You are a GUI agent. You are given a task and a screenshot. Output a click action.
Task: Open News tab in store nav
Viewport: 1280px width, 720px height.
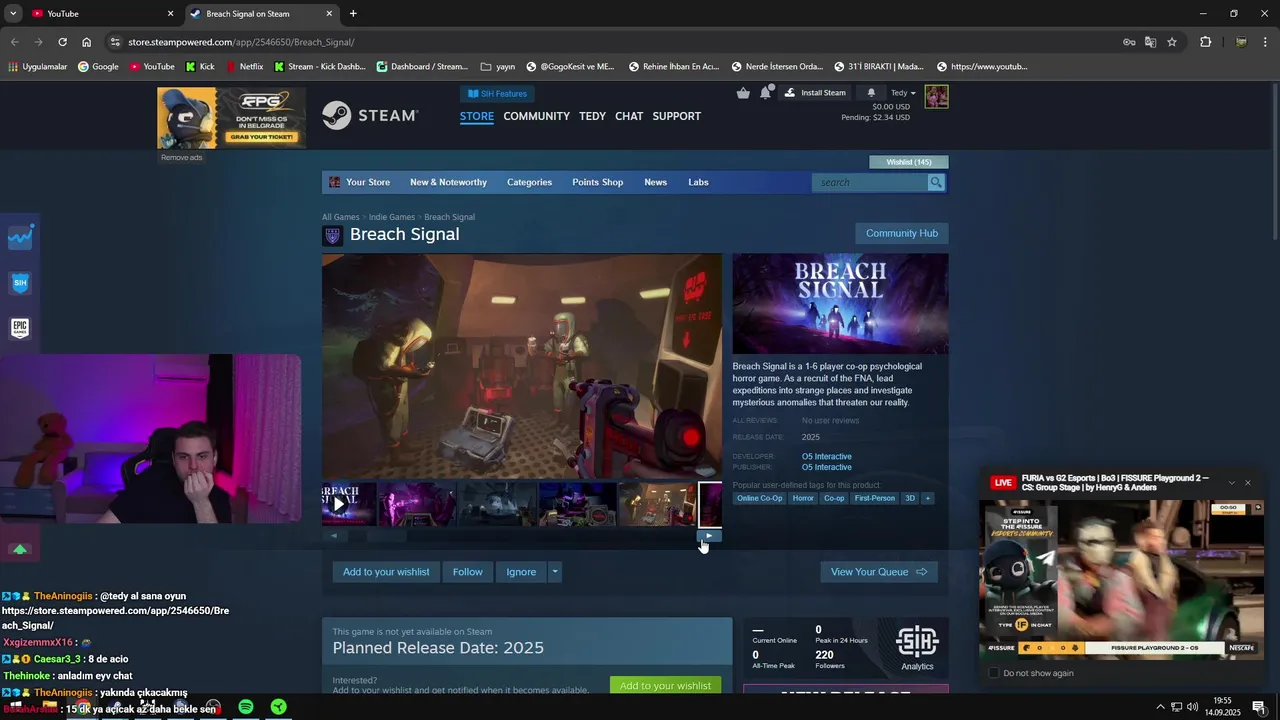[x=655, y=182]
